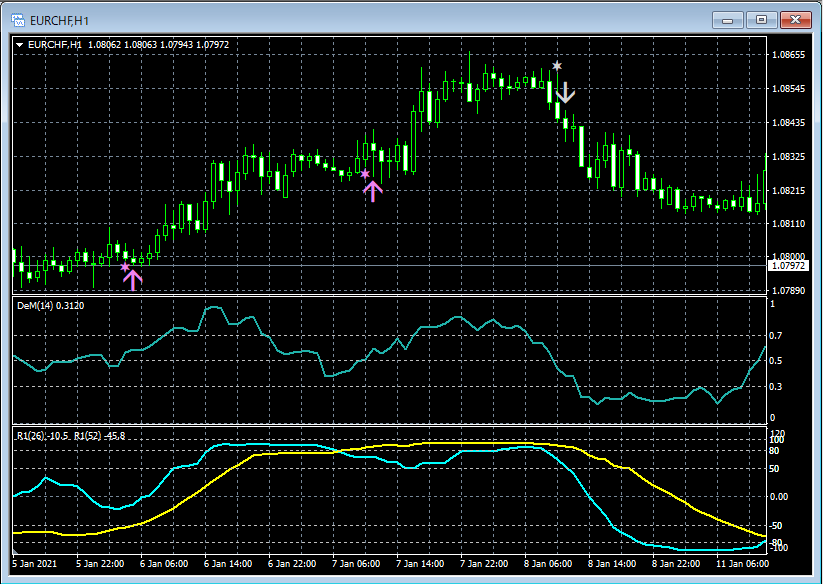824x584 pixels.
Task: Click the chart window icon in title bar
Action: click(18, 19)
